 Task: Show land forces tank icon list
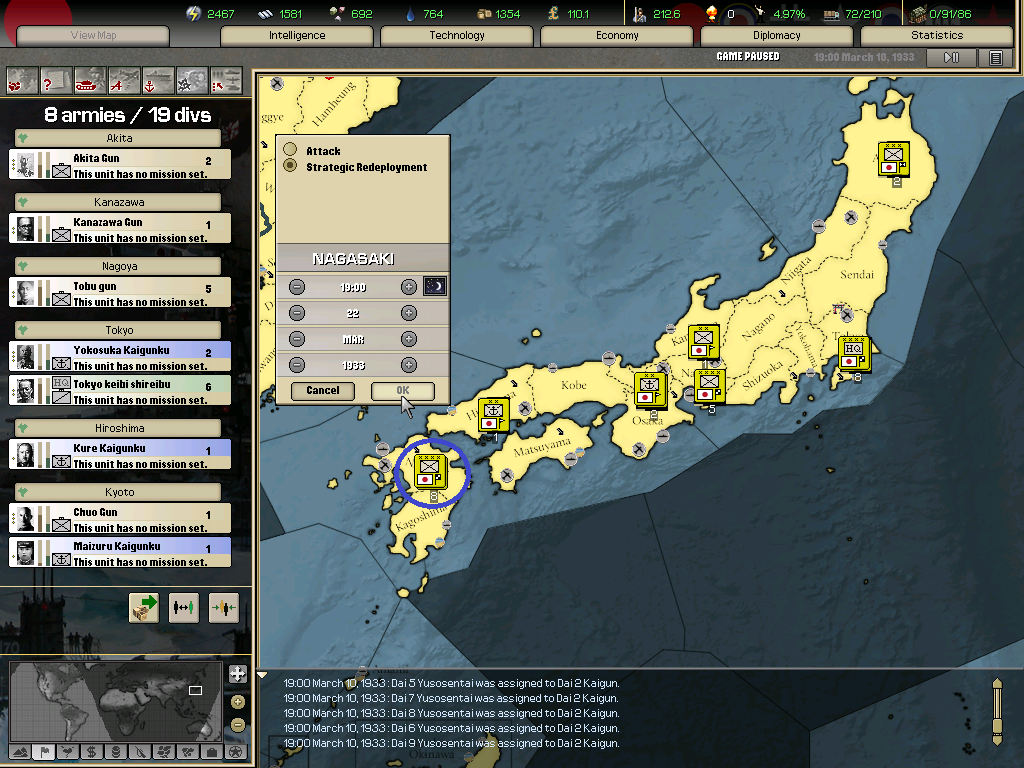tap(90, 80)
